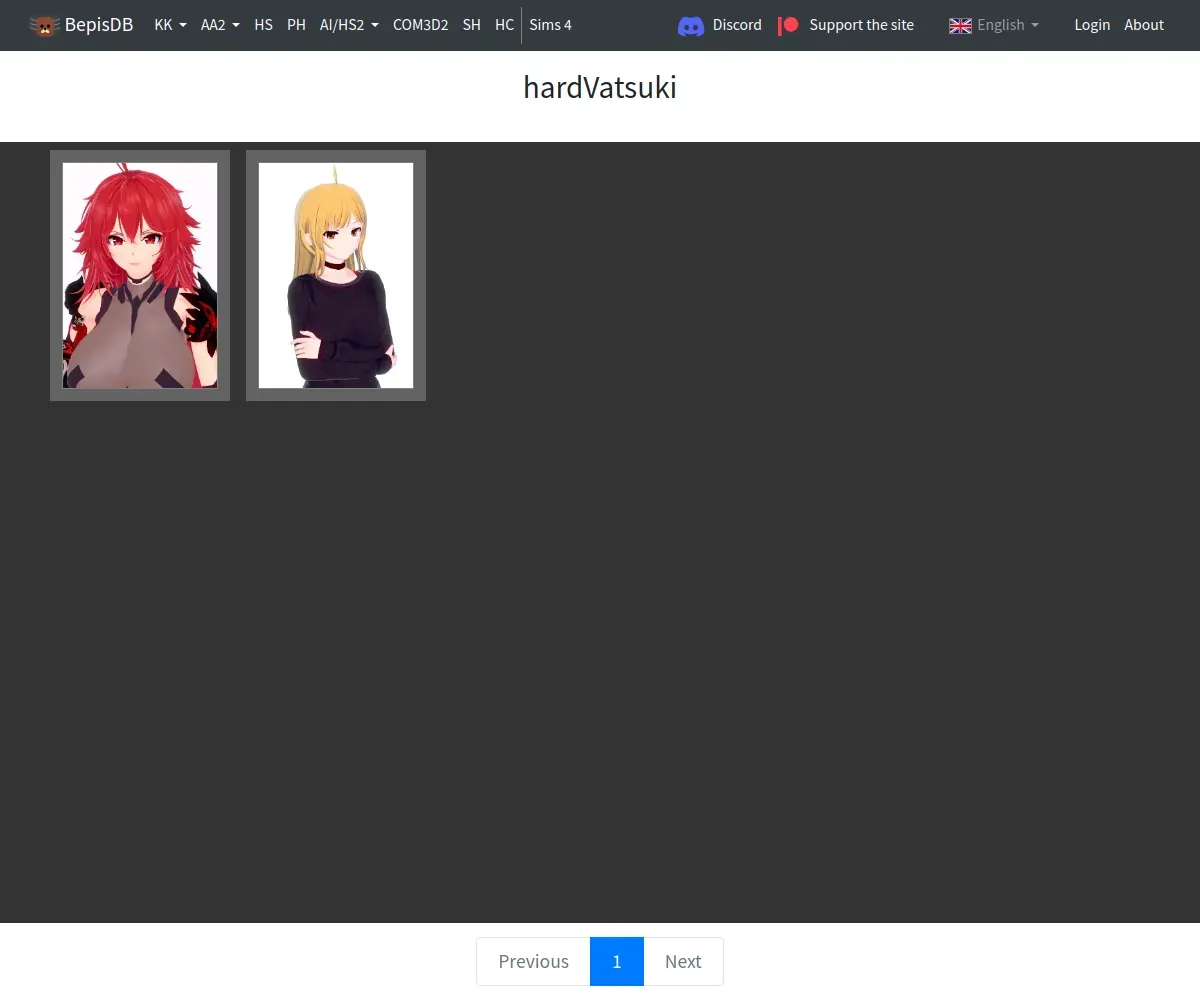Click the UK flag language icon
The image size is (1200, 1000).
click(960, 25)
